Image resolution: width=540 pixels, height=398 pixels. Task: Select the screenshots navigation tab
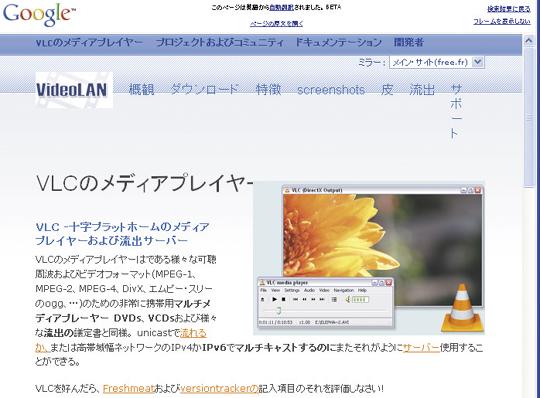(331, 90)
